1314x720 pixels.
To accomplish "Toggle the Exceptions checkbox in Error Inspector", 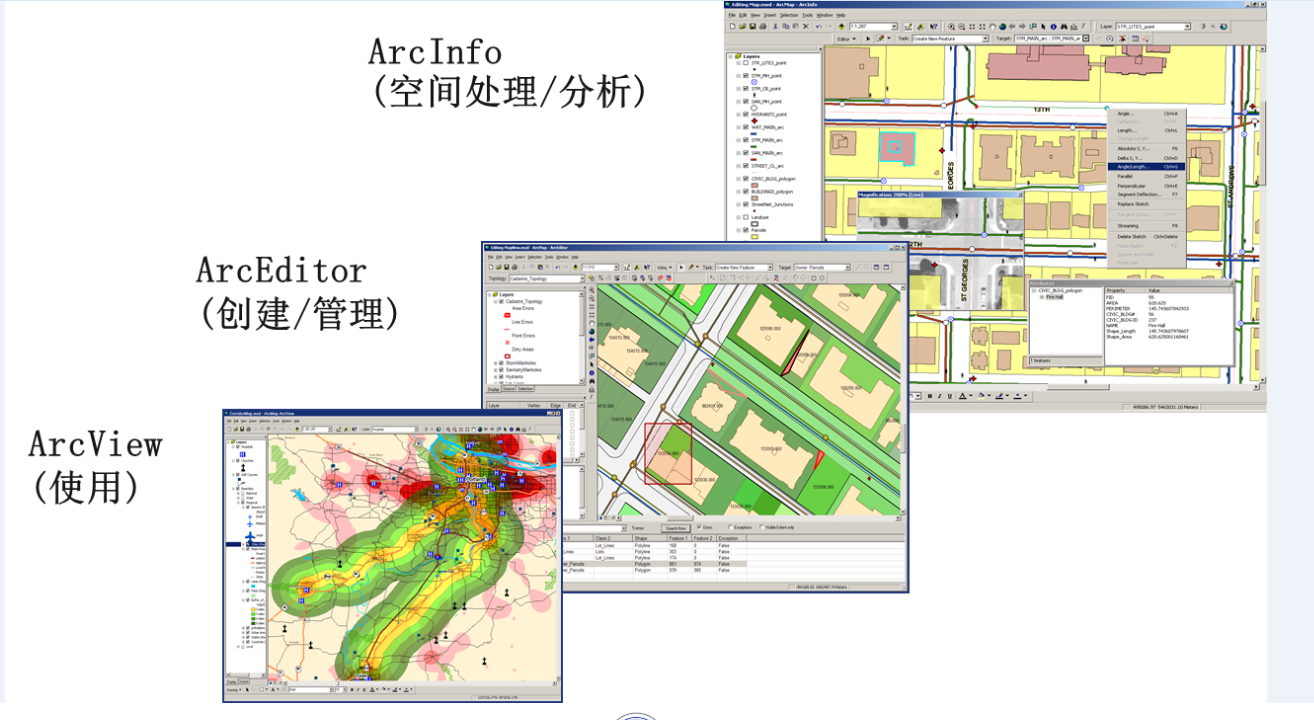I will point(731,527).
